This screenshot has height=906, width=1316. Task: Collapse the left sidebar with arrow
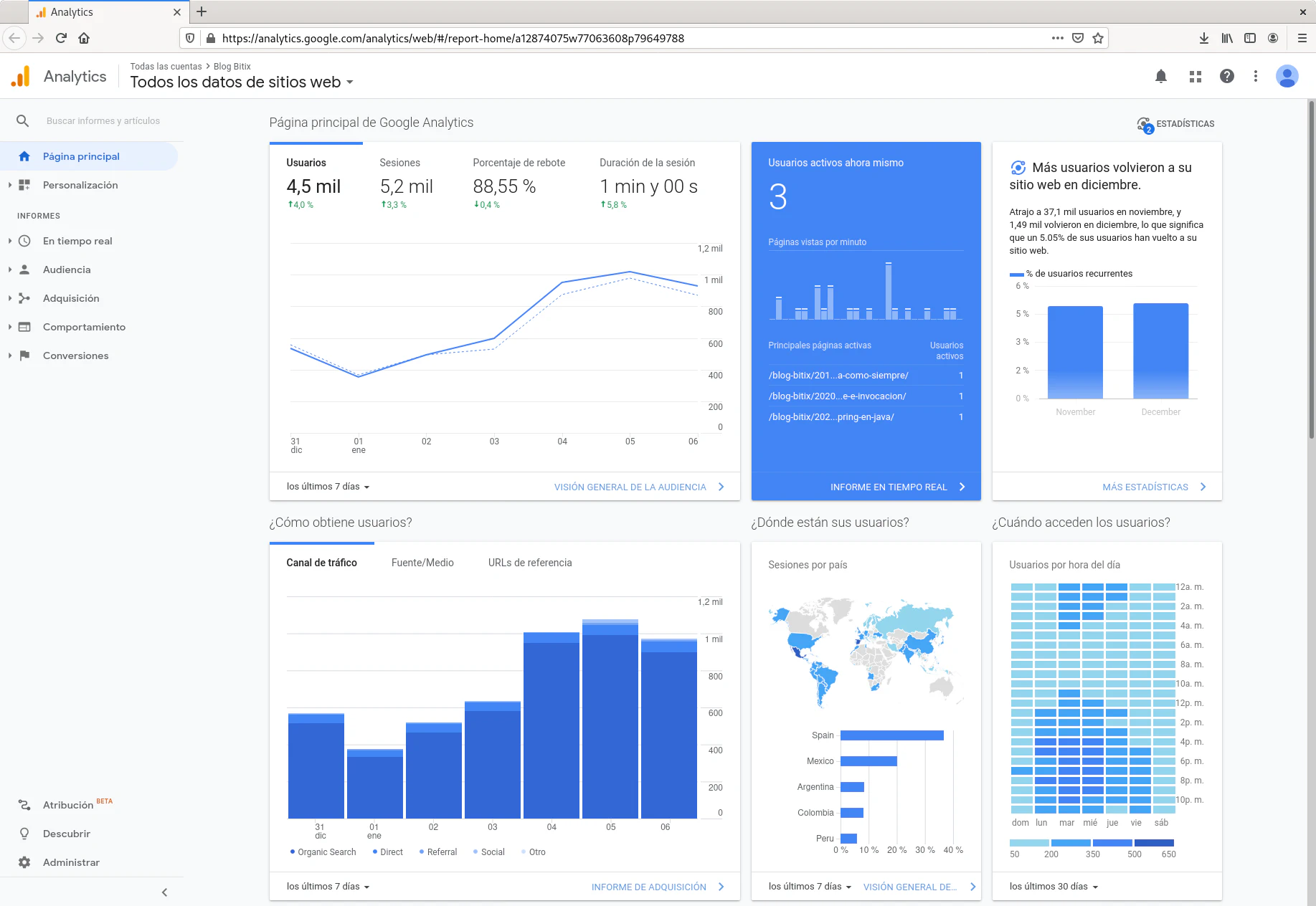164,892
